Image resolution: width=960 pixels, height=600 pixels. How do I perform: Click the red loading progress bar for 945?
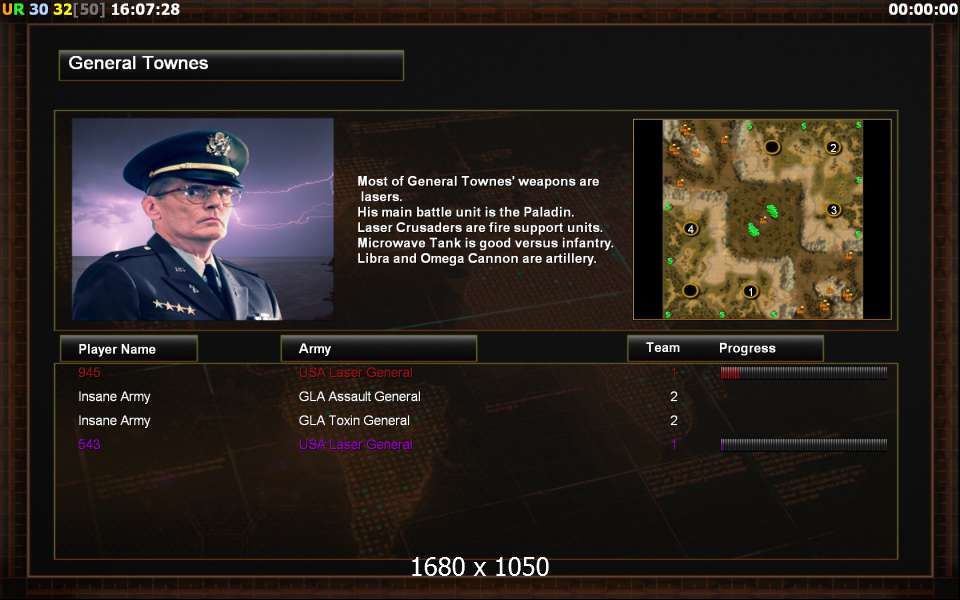point(804,373)
